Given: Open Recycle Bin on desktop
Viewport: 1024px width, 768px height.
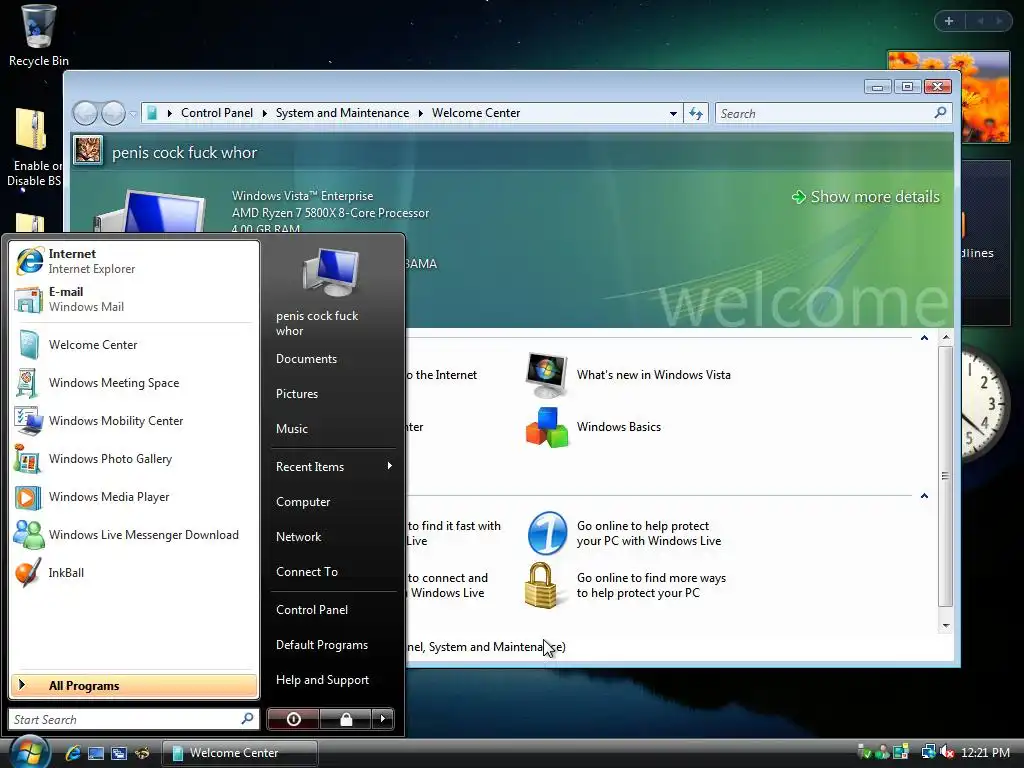Looking at the screenshot, I should pyautogui.click(x=39, y=36).
